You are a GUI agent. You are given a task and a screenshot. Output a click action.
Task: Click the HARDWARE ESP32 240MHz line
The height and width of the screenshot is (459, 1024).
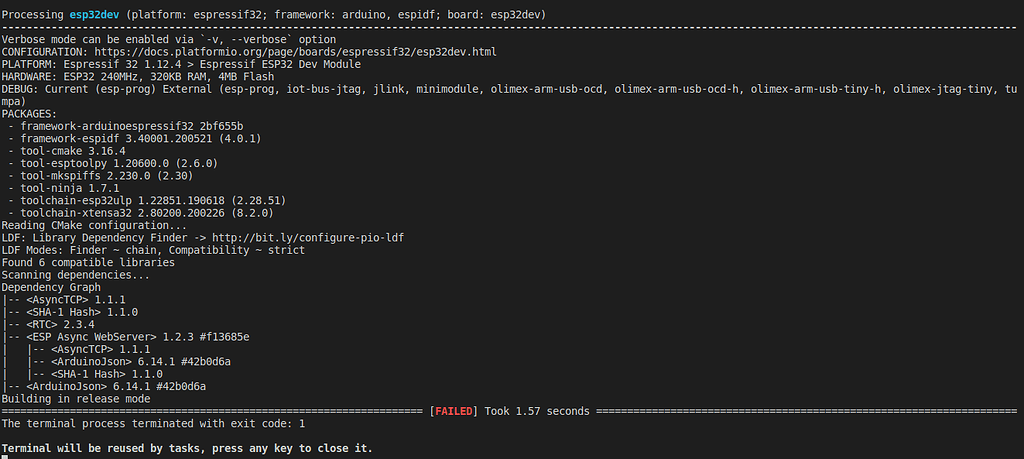138,76
